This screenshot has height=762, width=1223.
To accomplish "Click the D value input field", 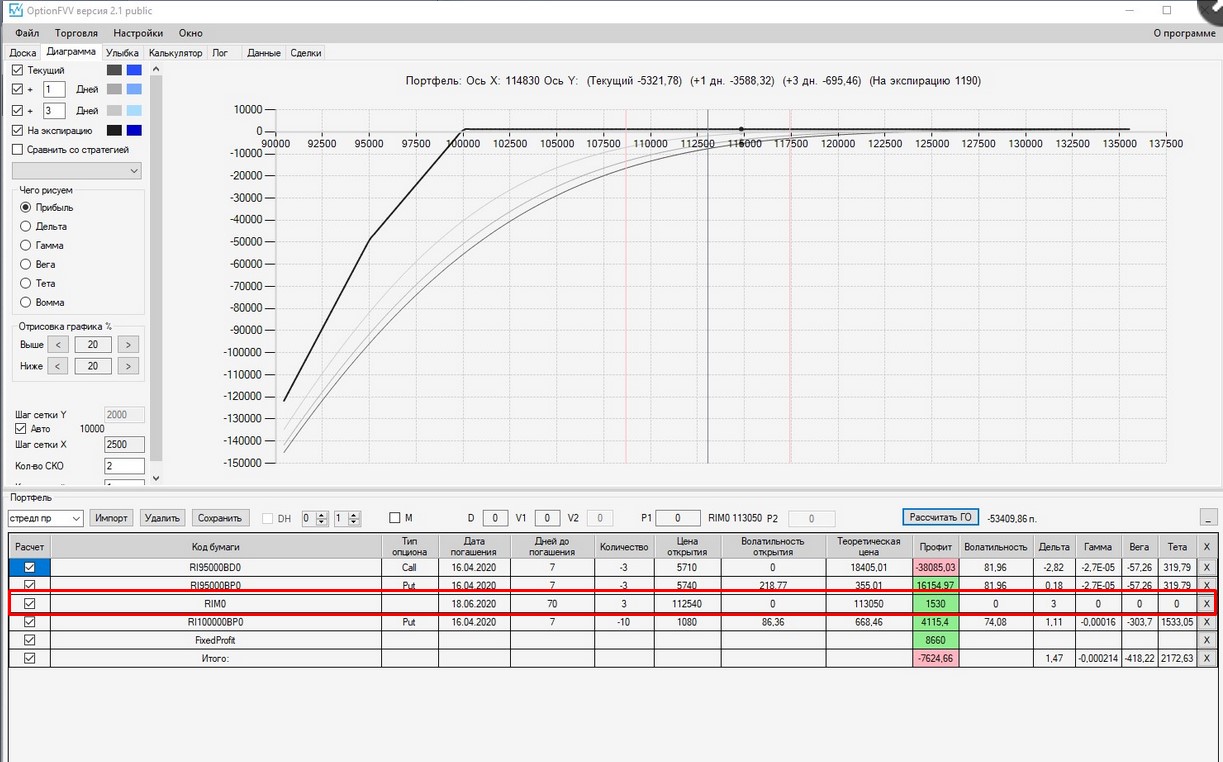I will [495, 518].
